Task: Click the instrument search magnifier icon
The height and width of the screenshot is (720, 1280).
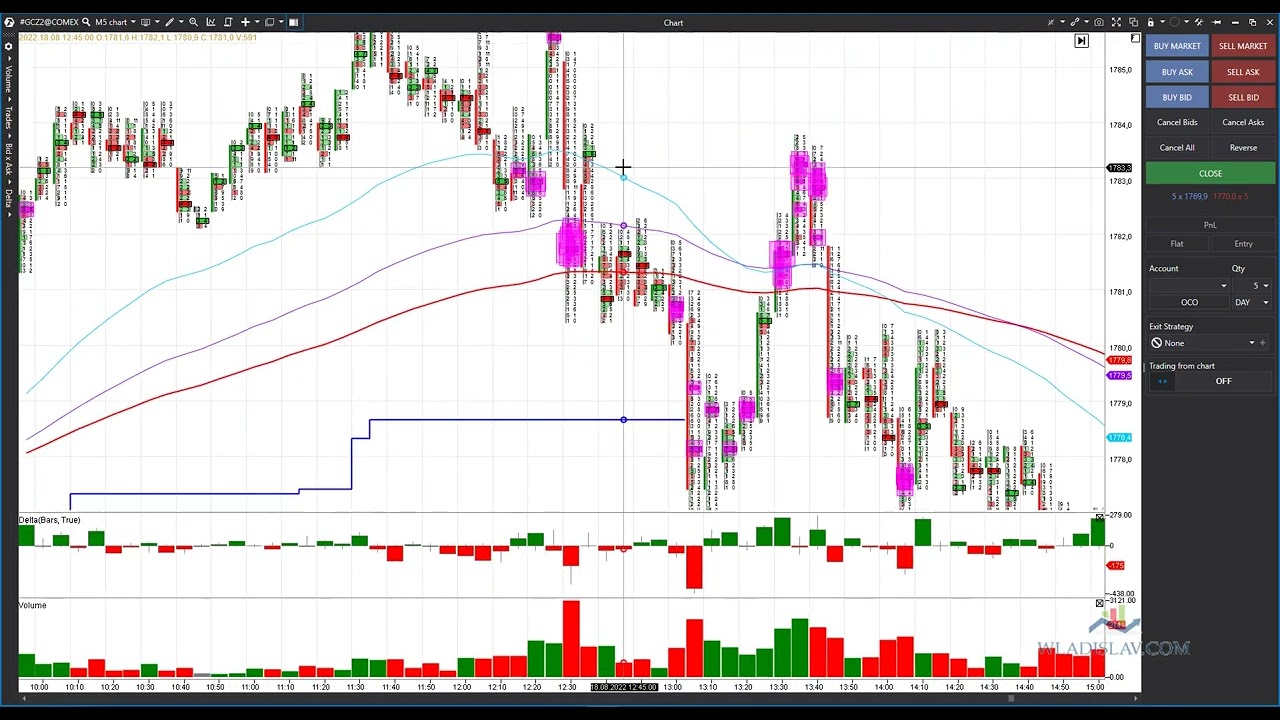Action: coord(86,22)
